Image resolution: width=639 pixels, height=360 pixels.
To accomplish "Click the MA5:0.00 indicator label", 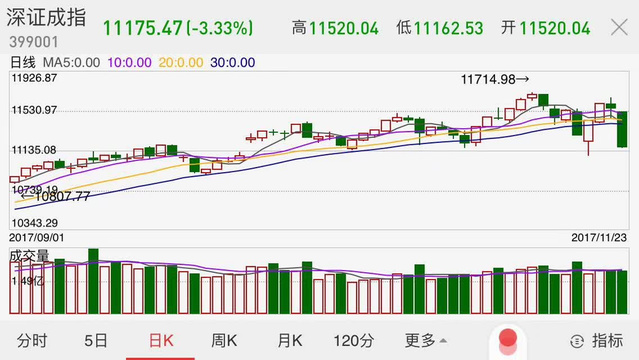I will pyautogui.click(x=71, y=62).
